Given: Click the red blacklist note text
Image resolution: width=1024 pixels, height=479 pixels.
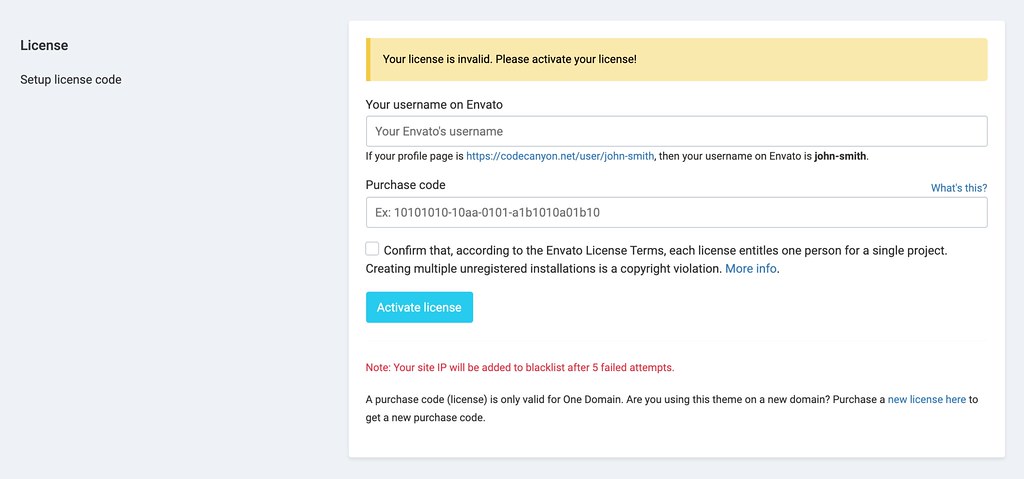Looking at the screenshot, I should coord(520,367).
